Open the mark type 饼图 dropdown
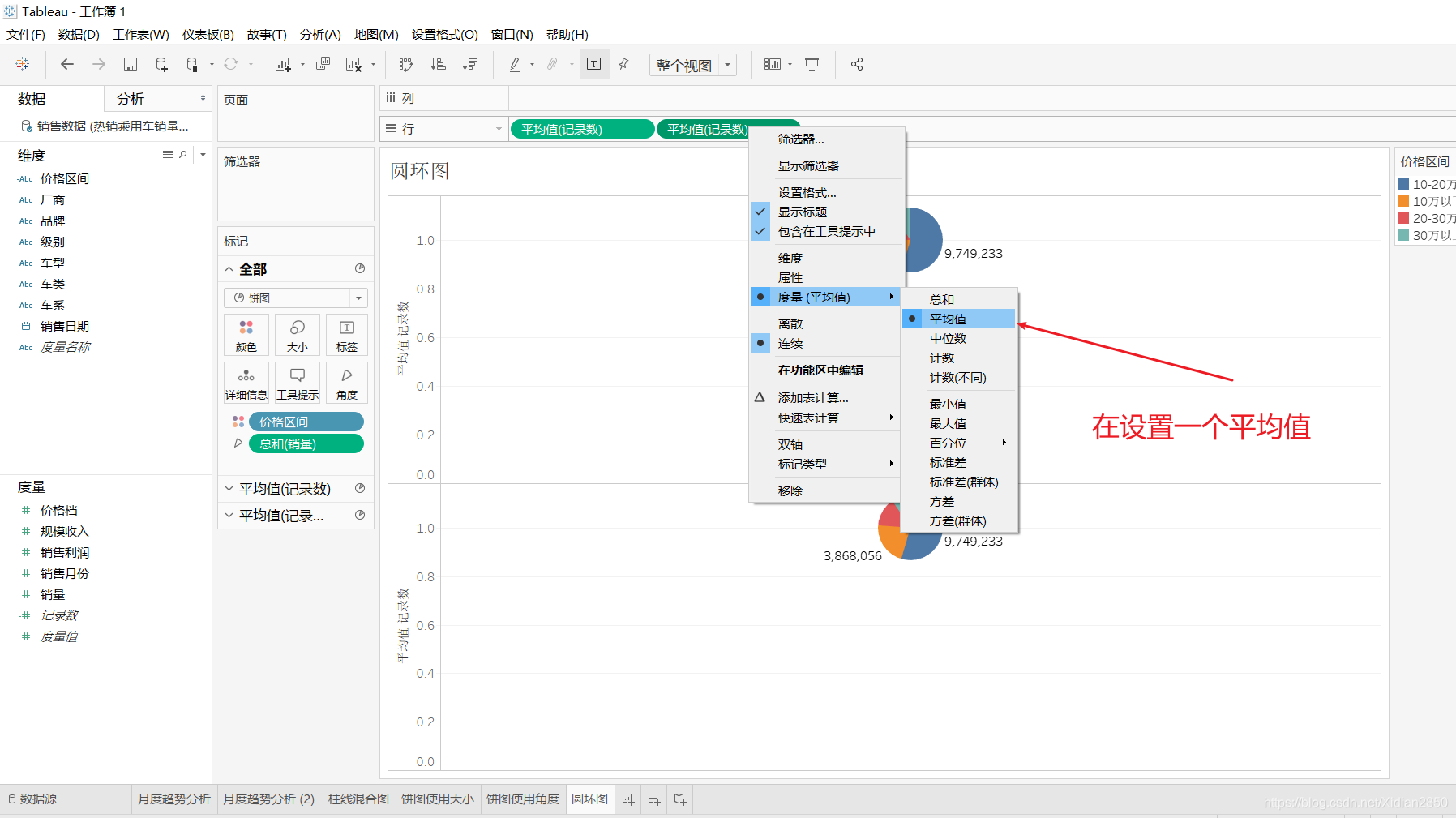The height and width of the screenshot is (818, 1456). (296, 298)
